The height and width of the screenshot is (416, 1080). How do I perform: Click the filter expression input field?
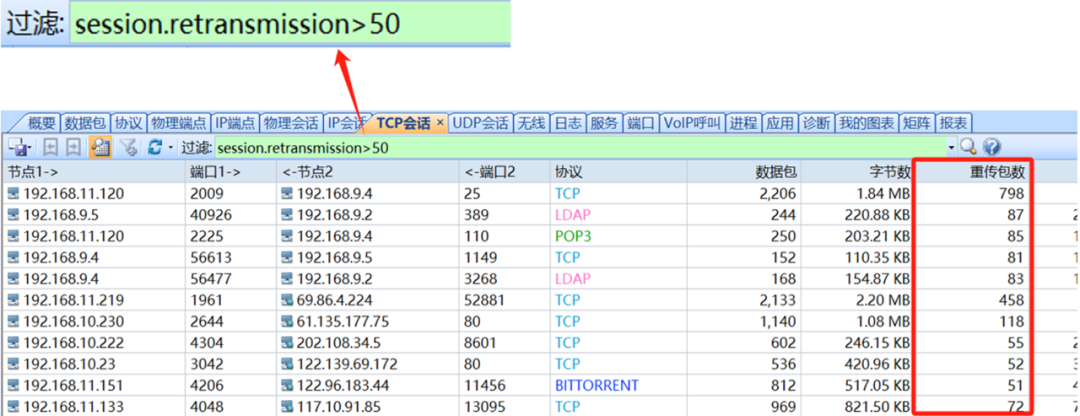(580, 148)
